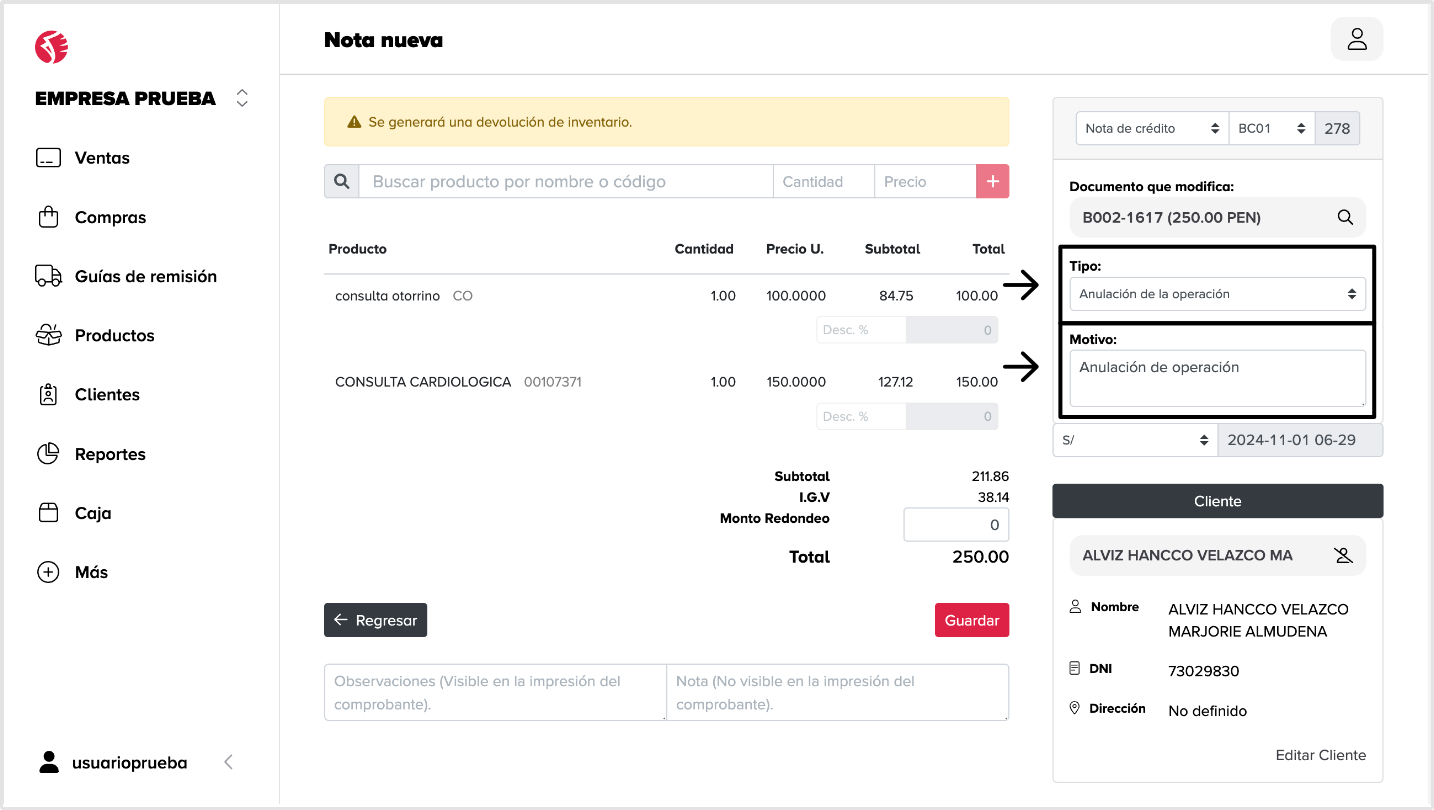
Task: Focus the Monto Redondeo input field
Action: (955, 524)
